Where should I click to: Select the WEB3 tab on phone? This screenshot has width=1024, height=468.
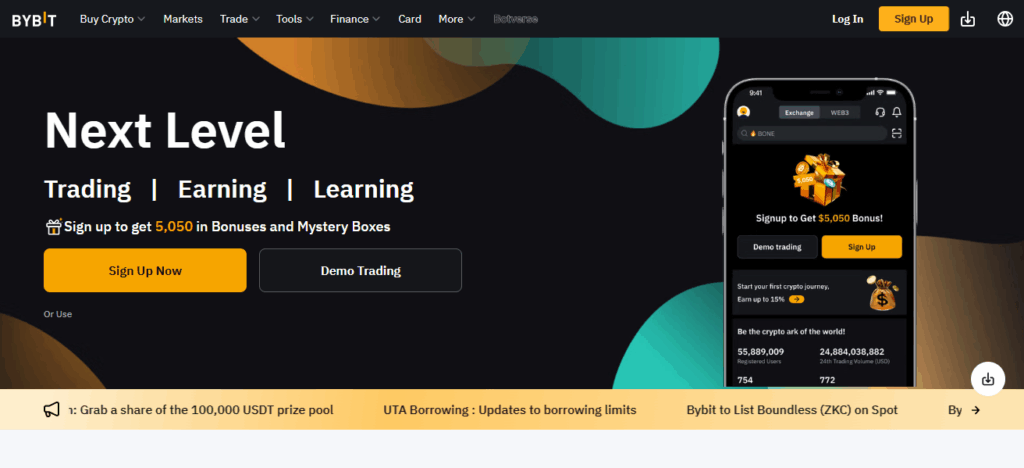tap(840, 112)
